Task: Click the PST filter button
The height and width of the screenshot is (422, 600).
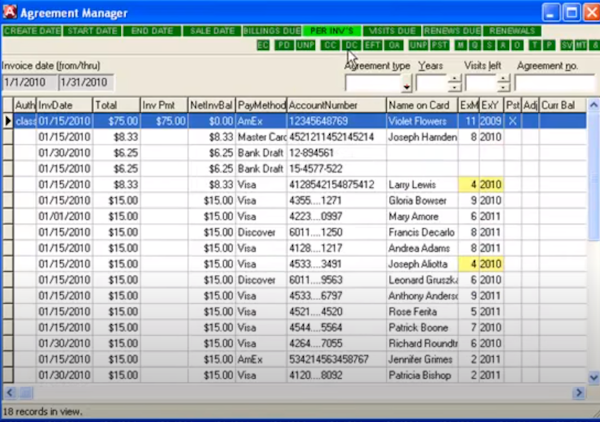Action: click(x=439, y=46)
